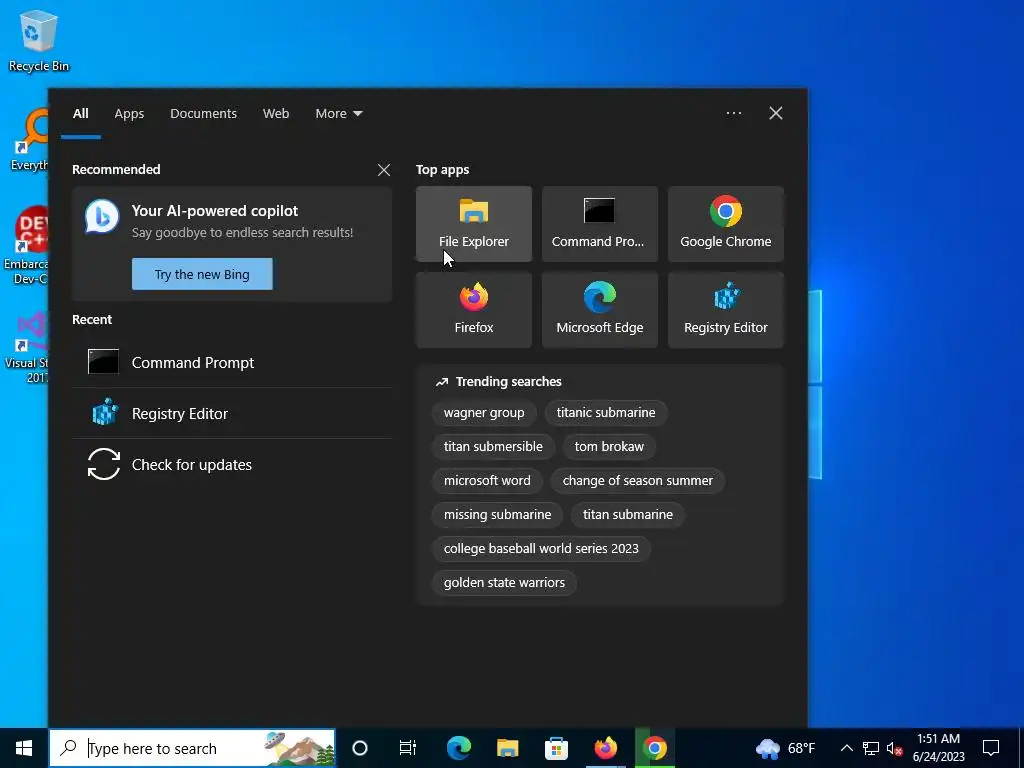This screenshot has height=768, width=1024.
Task: Switch to the All tab
Action: pos(80,114)
